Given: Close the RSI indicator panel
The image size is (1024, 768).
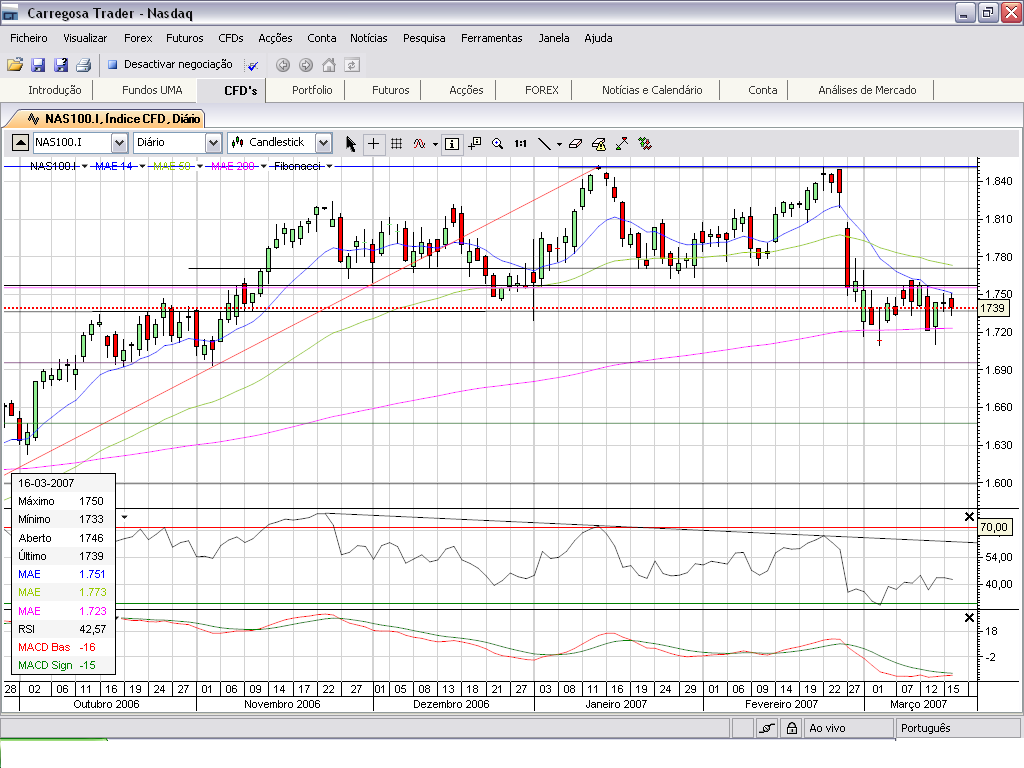Looking at the screenshot, I should pyautogui.click(x=969, y=517).
